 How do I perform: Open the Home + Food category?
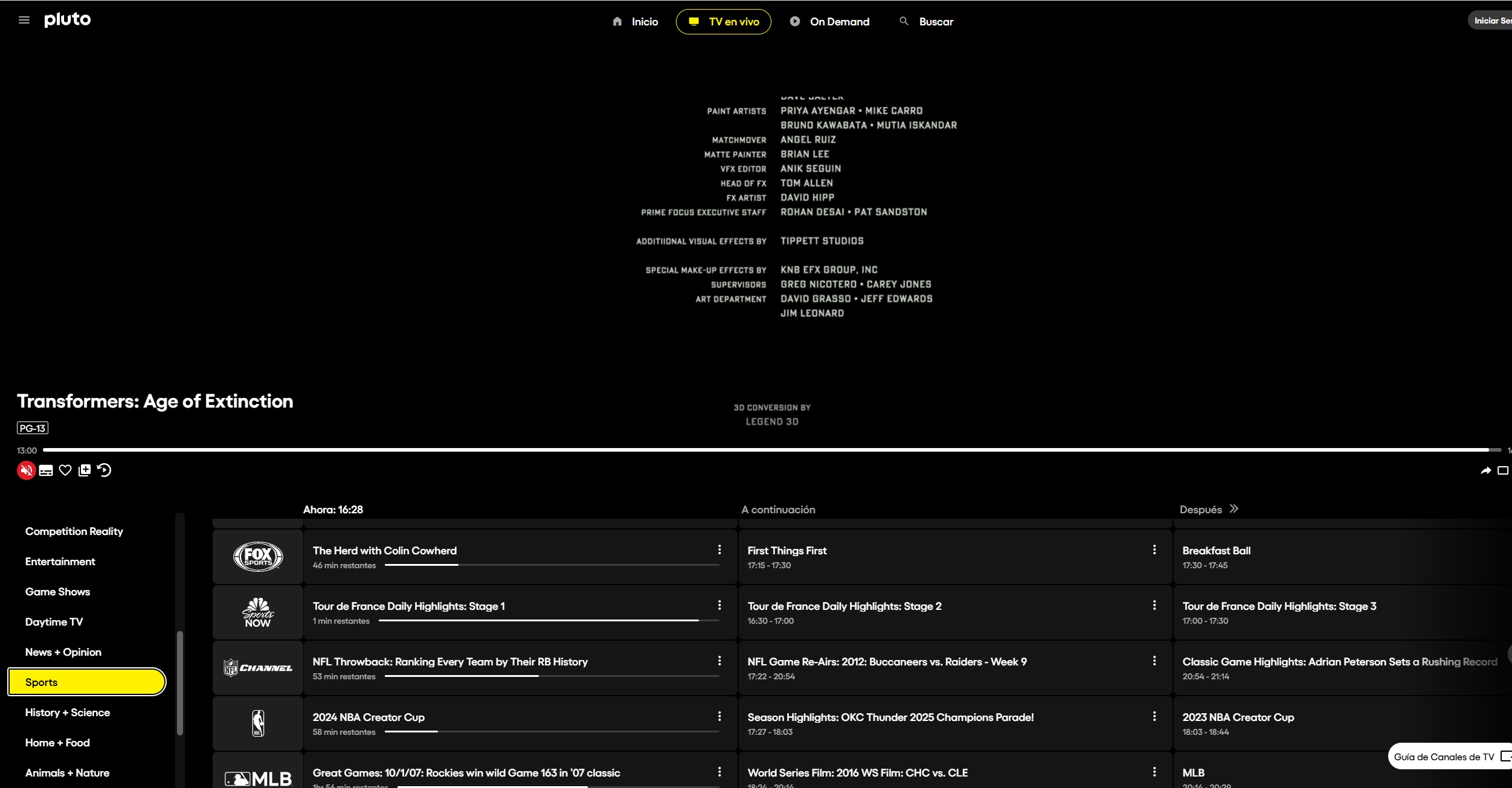57,743
